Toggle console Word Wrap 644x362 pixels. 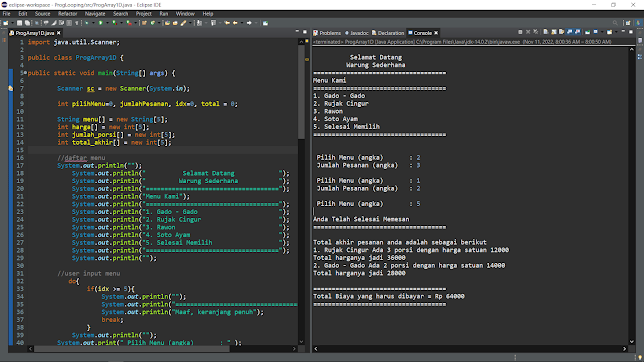561,32
